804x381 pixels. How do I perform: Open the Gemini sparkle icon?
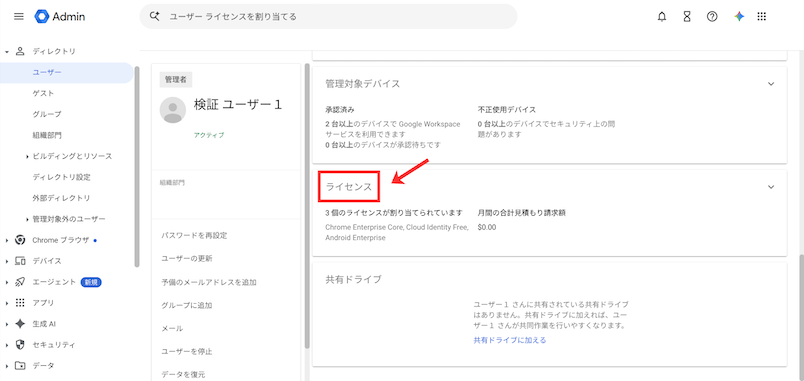(739, 16)
